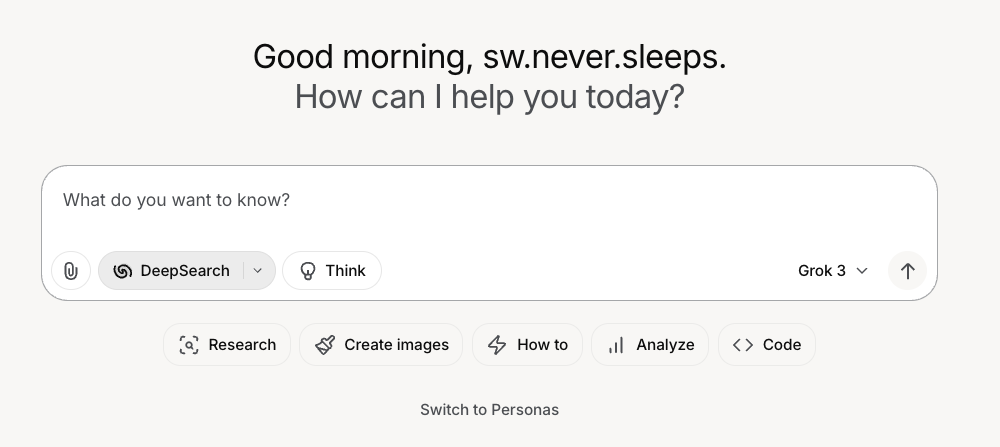Viewport: 1000px width, 447px height.
Task: Click the bar chart Analyze icon
Action: [616, 345]
